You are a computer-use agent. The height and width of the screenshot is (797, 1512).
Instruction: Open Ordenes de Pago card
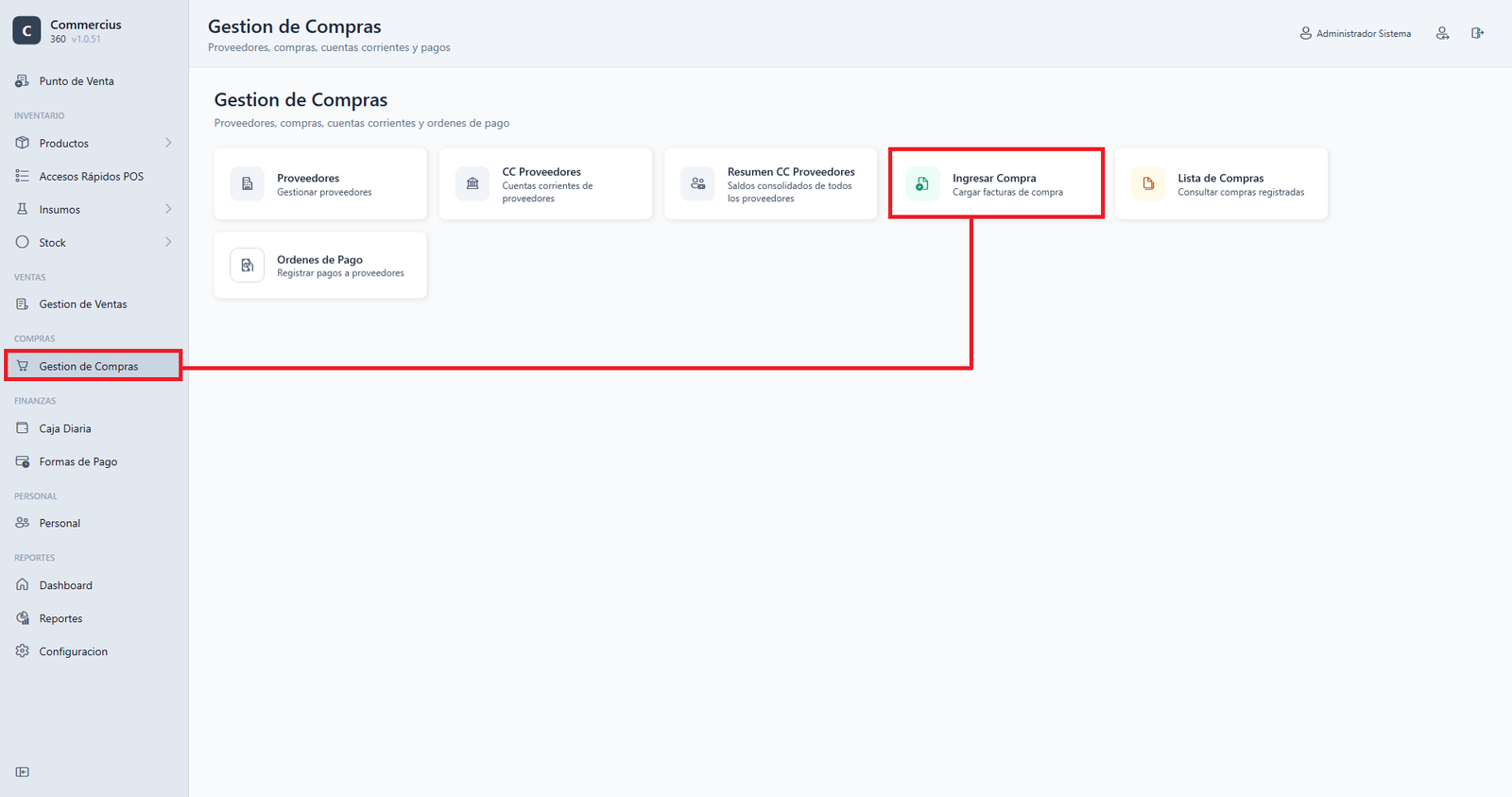[x=320, y=266]
